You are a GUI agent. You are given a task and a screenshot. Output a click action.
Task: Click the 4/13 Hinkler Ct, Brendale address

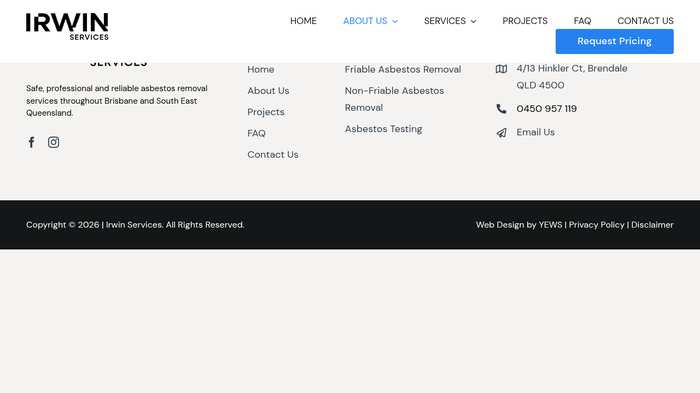[572, 77]
